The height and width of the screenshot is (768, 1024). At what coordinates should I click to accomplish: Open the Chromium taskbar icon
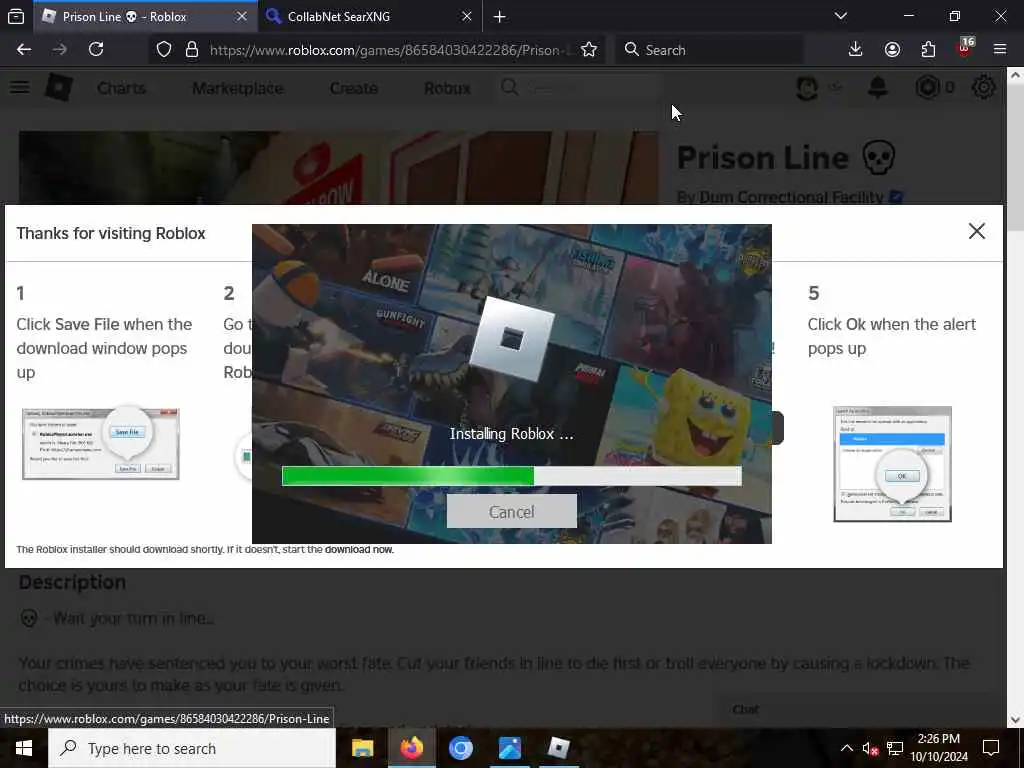[460, 748]
